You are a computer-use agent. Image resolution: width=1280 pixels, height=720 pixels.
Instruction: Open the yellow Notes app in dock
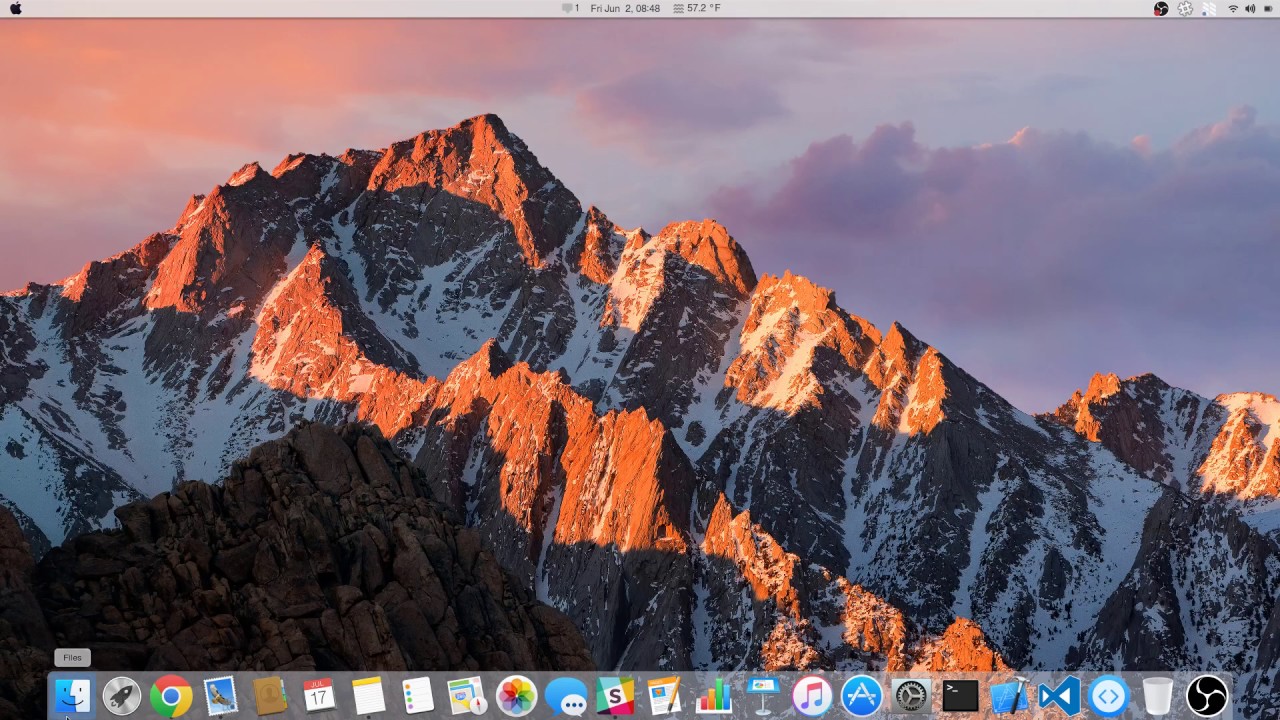(x=368, y=696)
